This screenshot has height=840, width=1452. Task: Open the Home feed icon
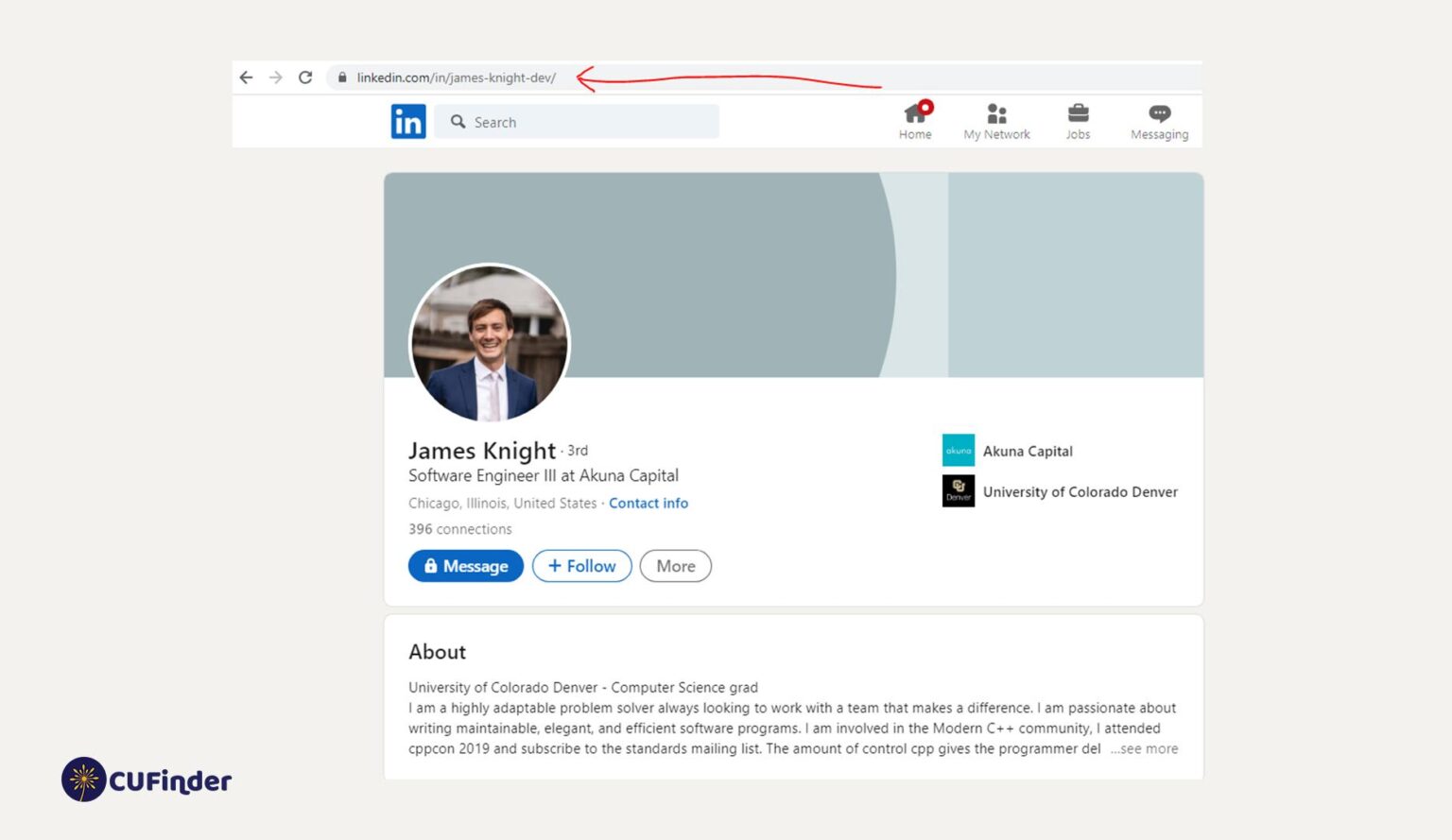tap(915, 121)
